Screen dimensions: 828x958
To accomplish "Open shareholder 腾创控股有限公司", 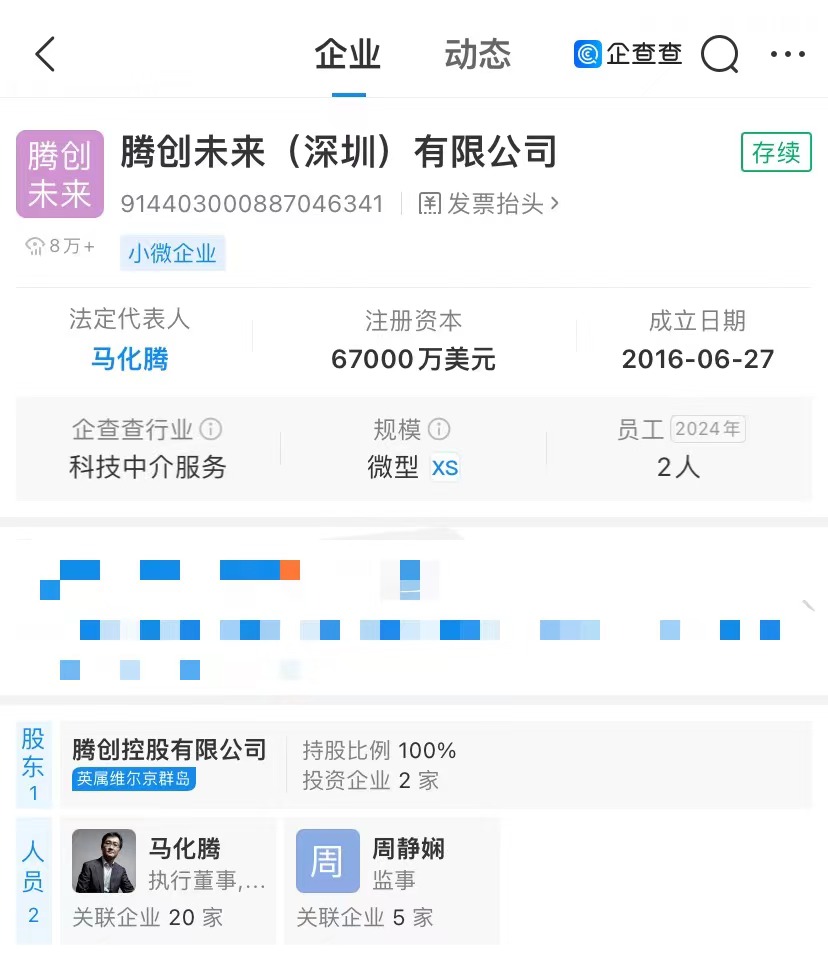I will coord(169,750).
